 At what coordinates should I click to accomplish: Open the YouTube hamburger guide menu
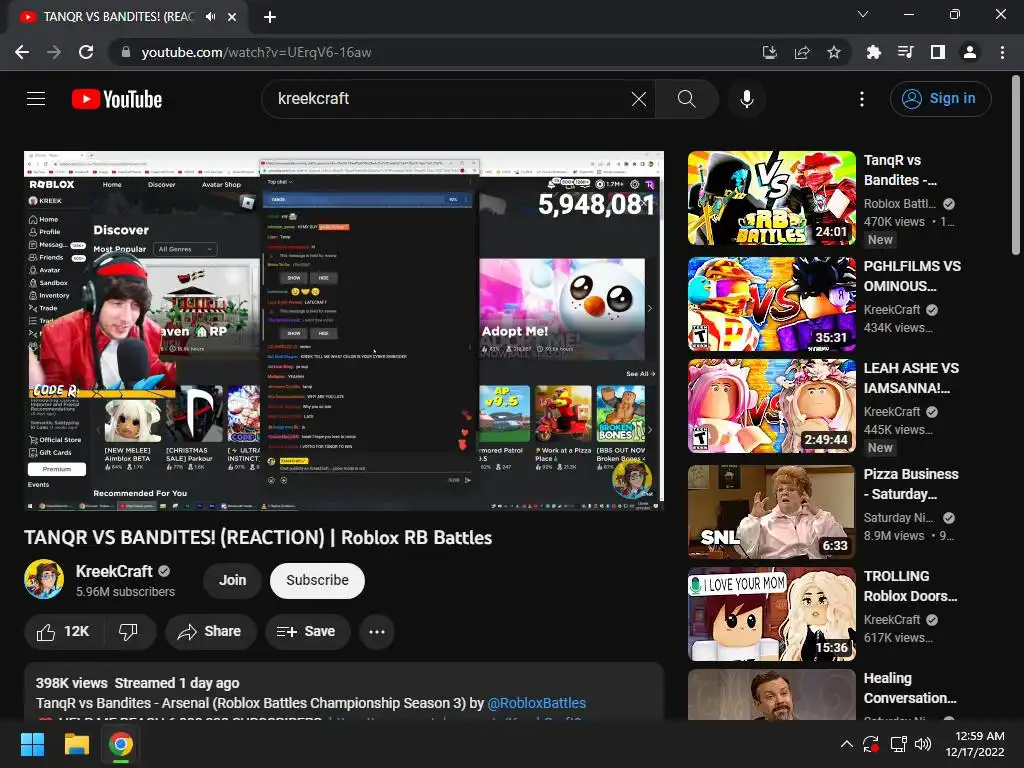36,99
